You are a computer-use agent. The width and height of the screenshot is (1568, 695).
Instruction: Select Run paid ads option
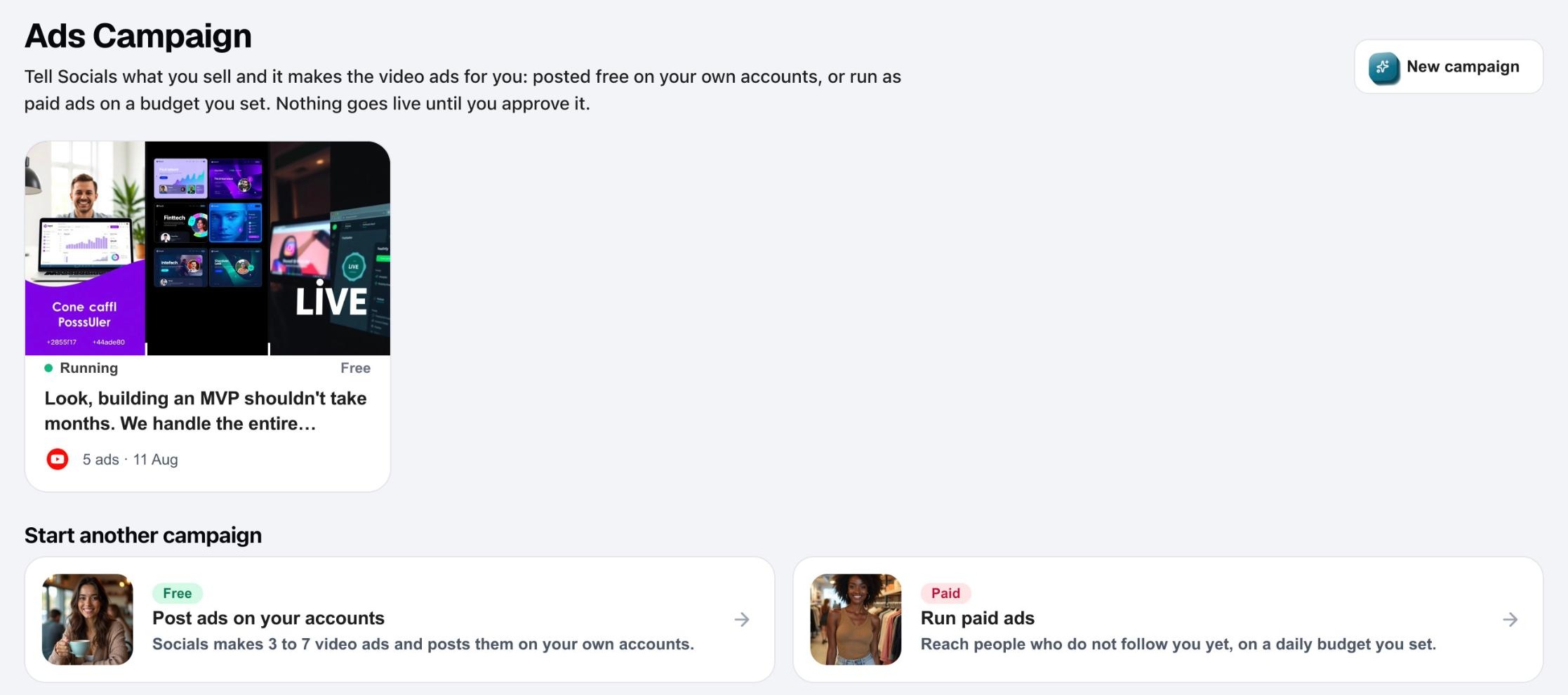point(1168,619)
